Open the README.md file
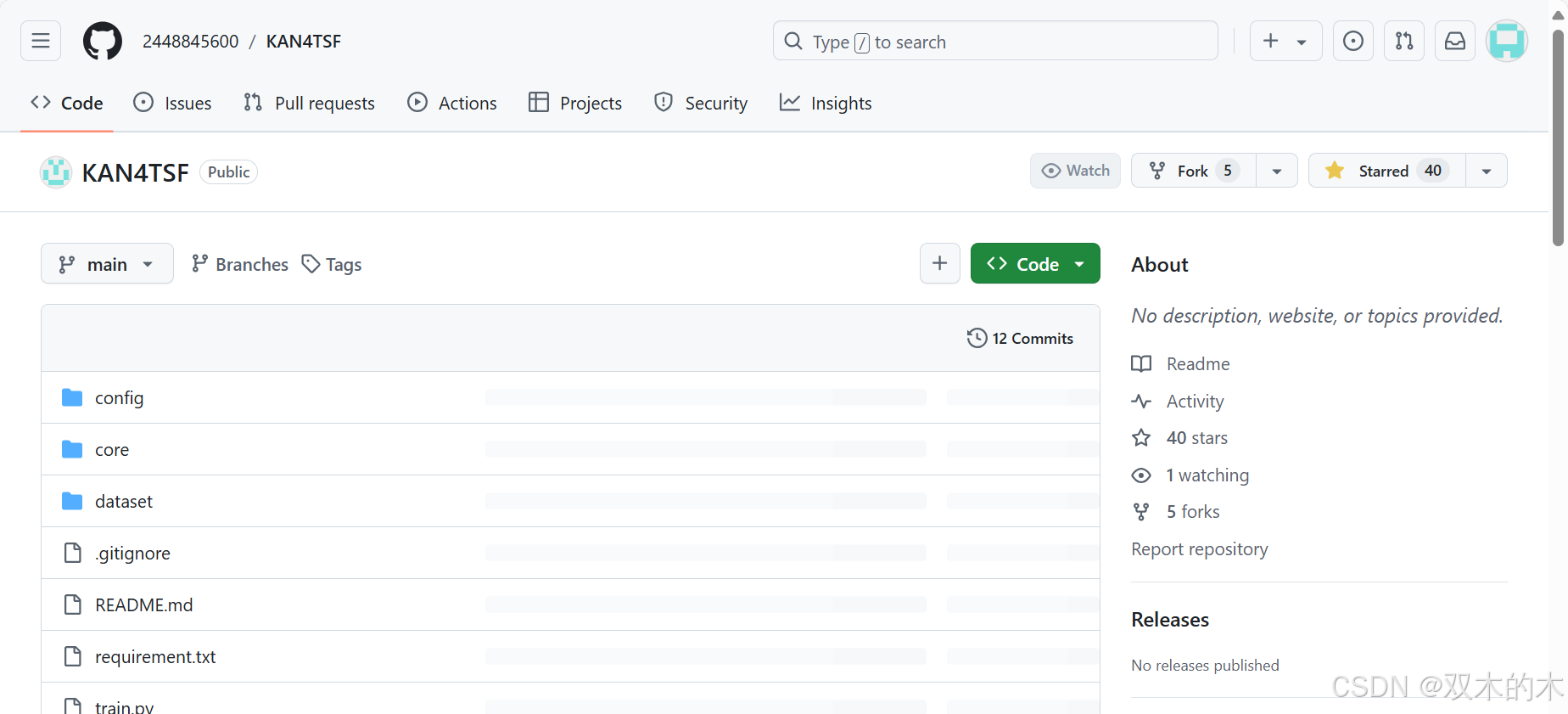This screenshot has width=1568, height=714. 144,604
